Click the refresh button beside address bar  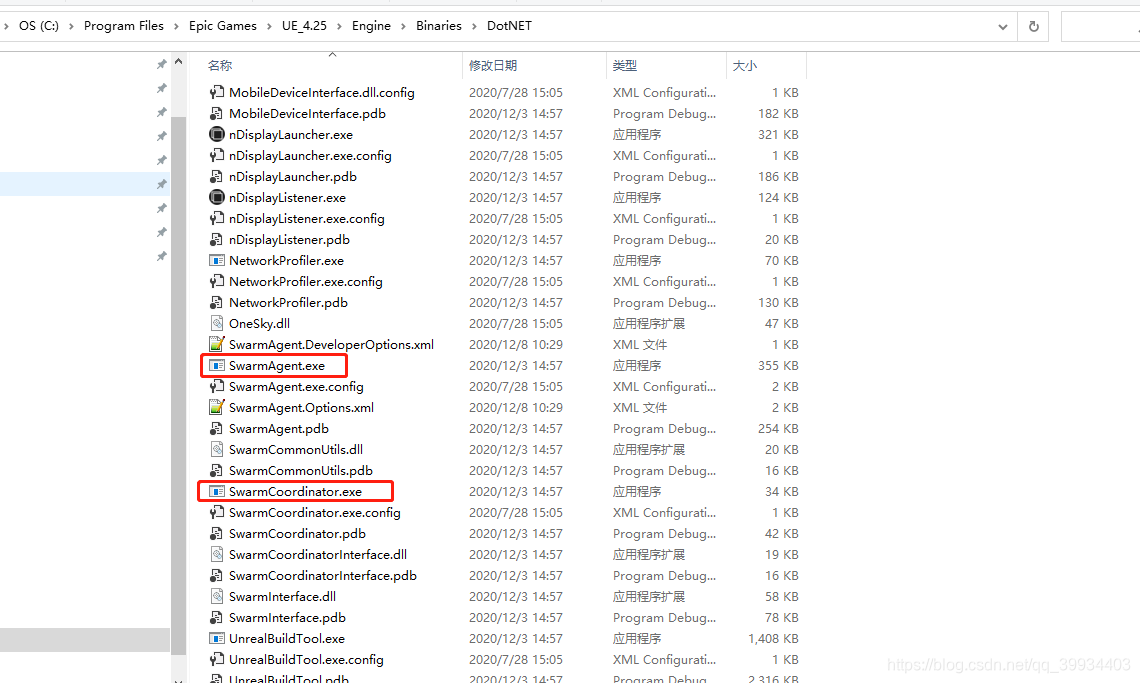coord(1033,26)
